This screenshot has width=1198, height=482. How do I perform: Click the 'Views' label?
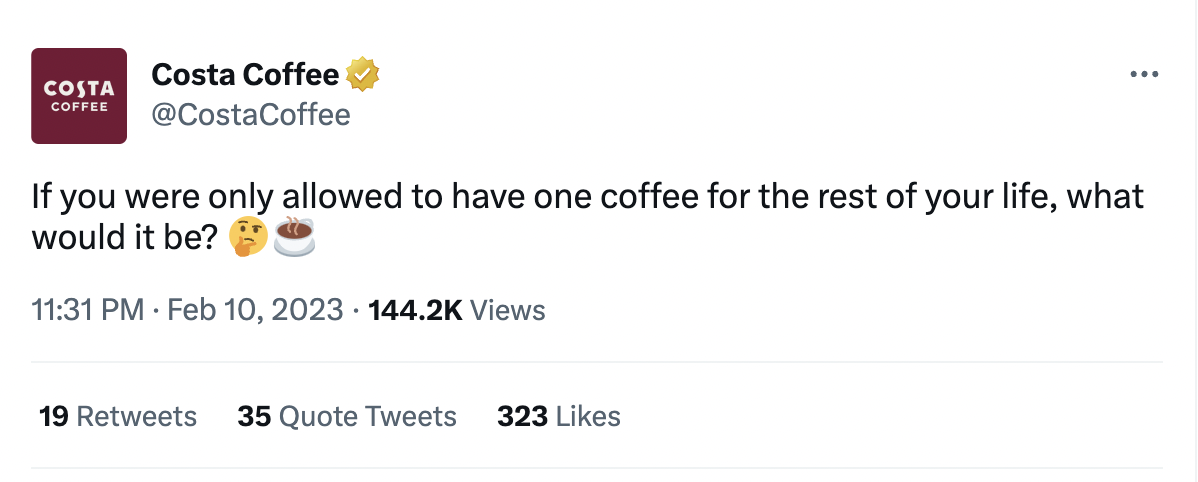click(x=507, y=310)
